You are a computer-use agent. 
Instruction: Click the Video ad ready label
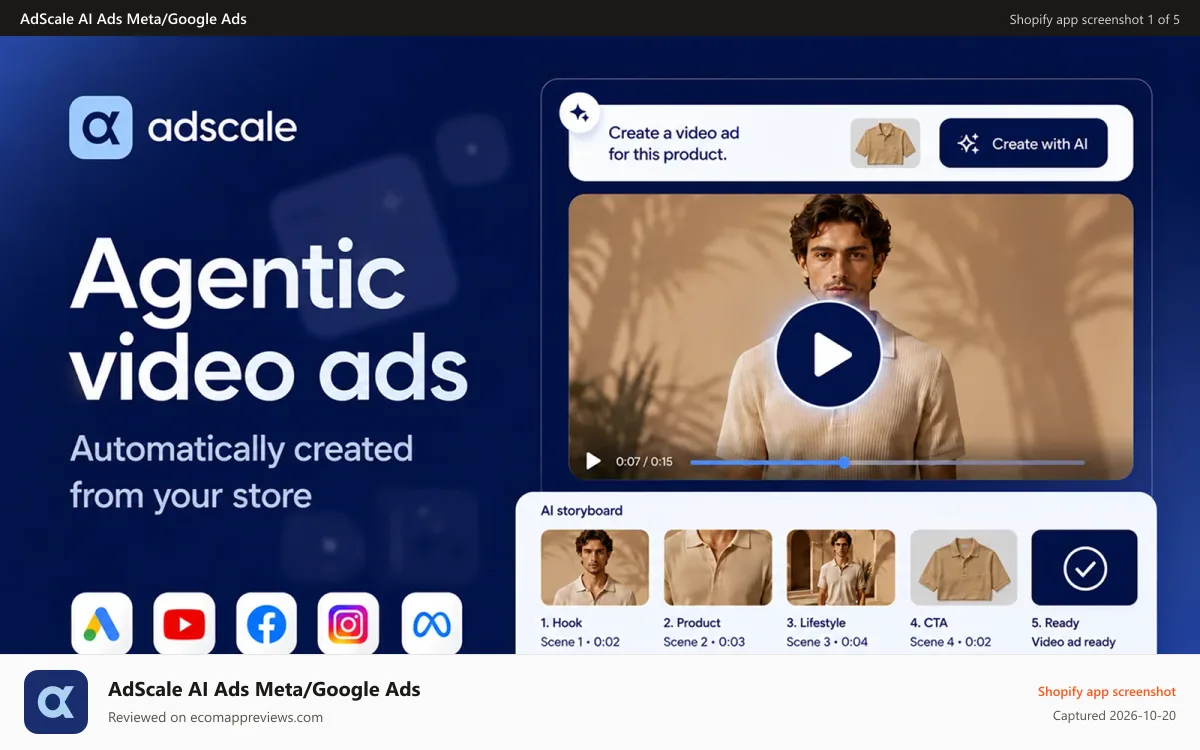[1073, 642]
